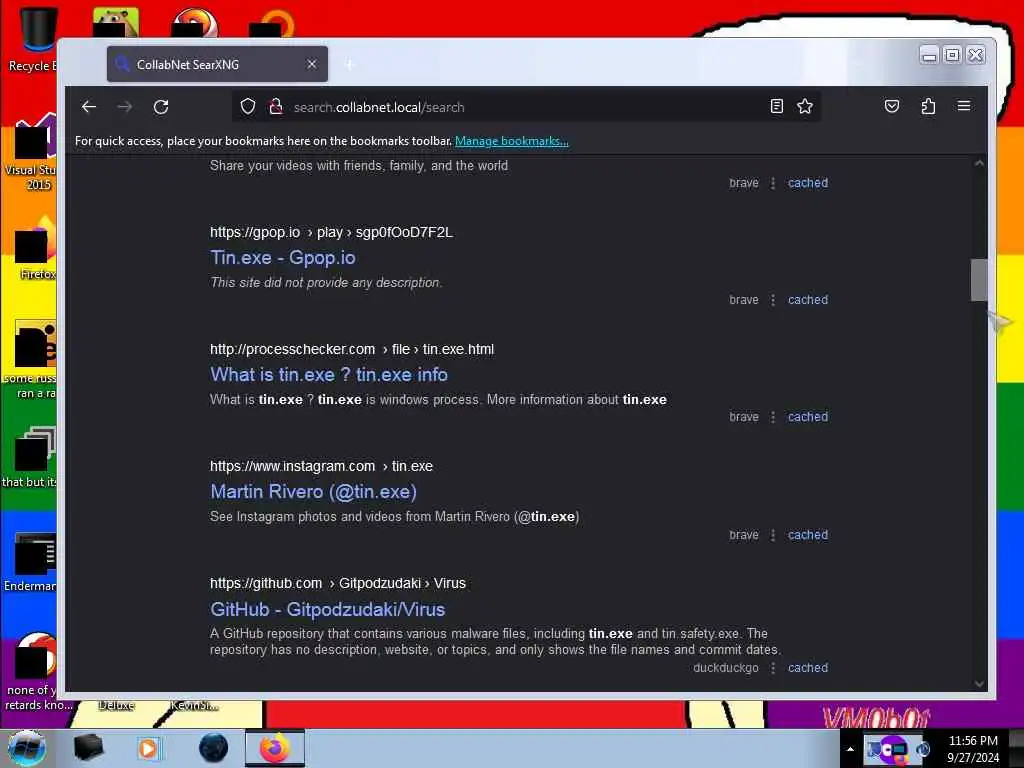Open the tracking protection shield icon

tap(248, 106)
